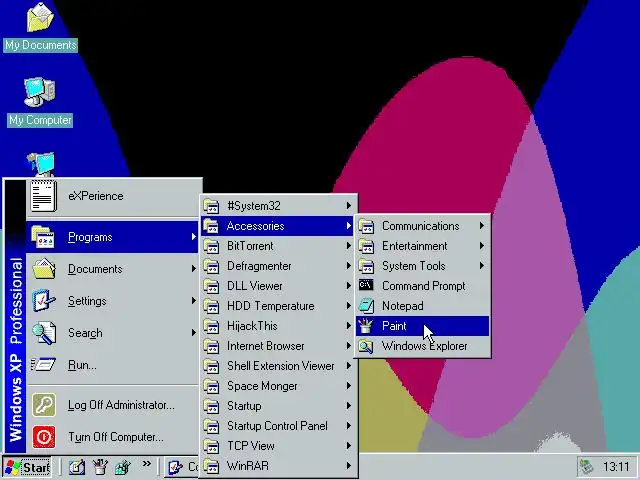The width and height of the screenshot is (640, 480).
Task: Click the Settings checkmark icon
Action: 44,300
